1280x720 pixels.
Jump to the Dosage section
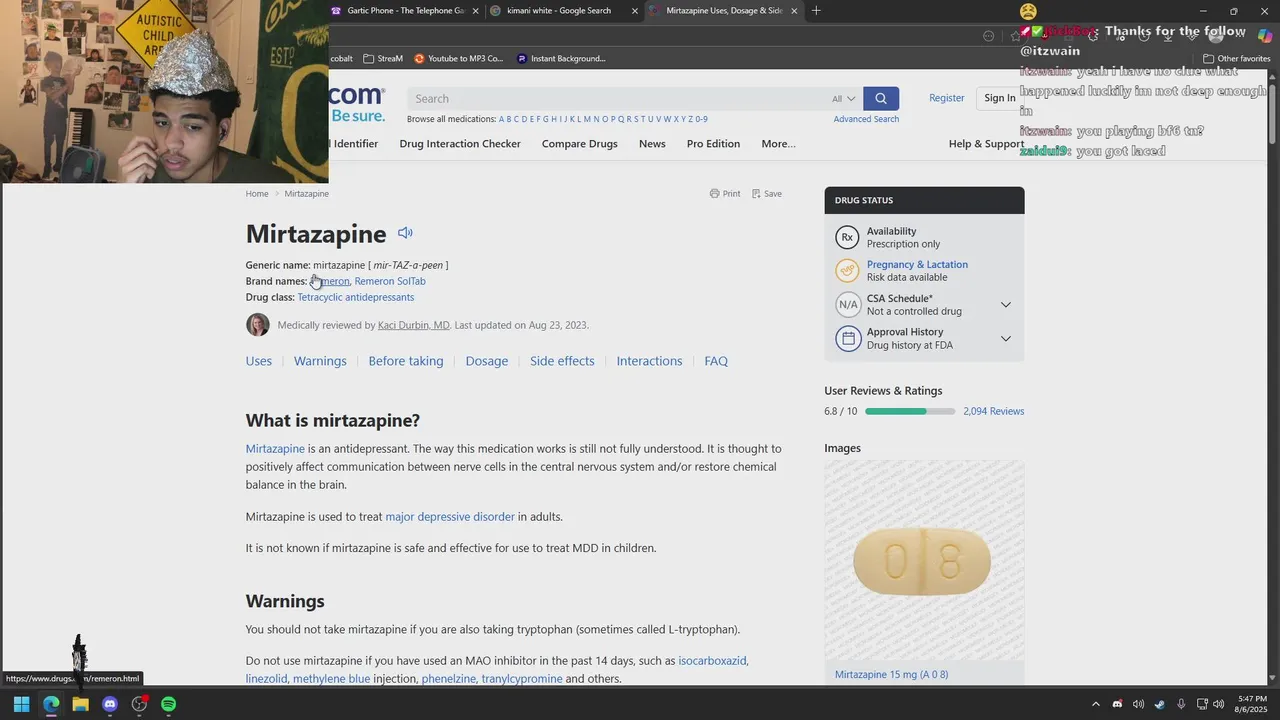click(487, 361)
